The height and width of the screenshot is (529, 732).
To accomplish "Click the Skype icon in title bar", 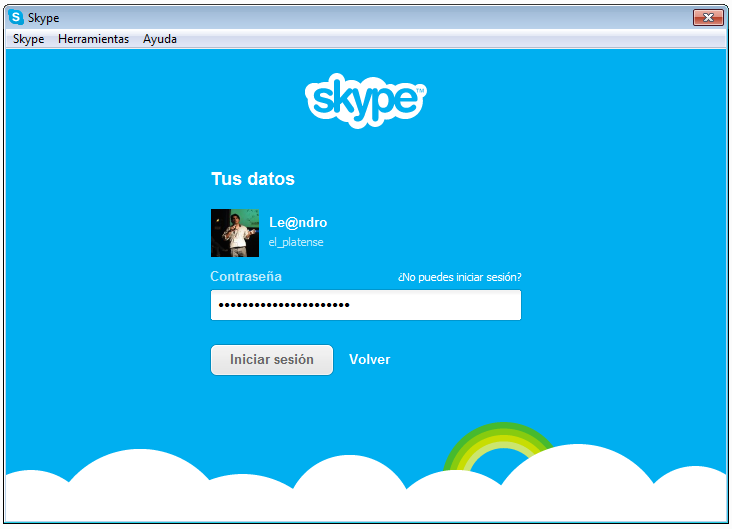I will pyautogui.click(x=16, y=17).
